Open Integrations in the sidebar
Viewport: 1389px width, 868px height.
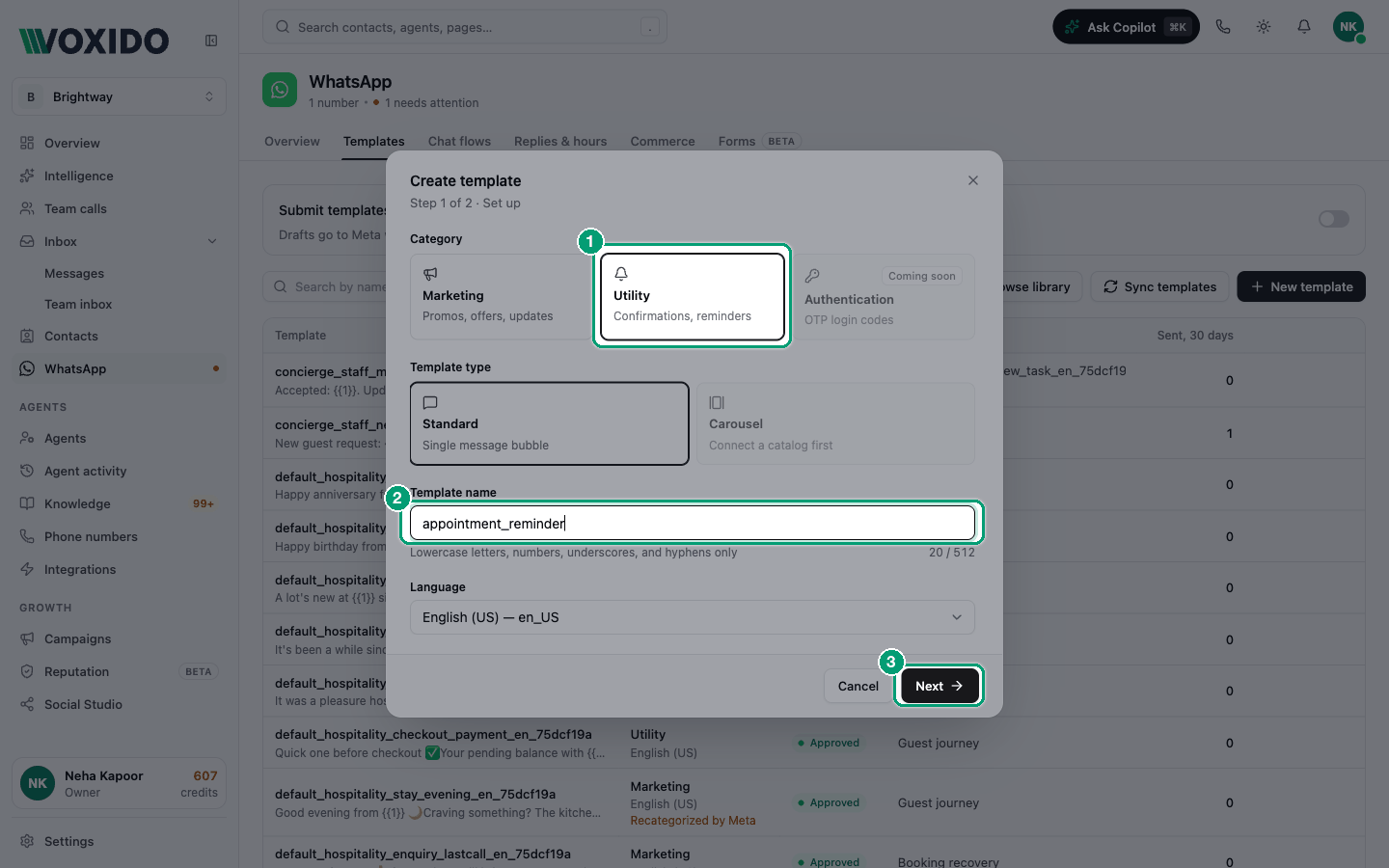[120, 569]
